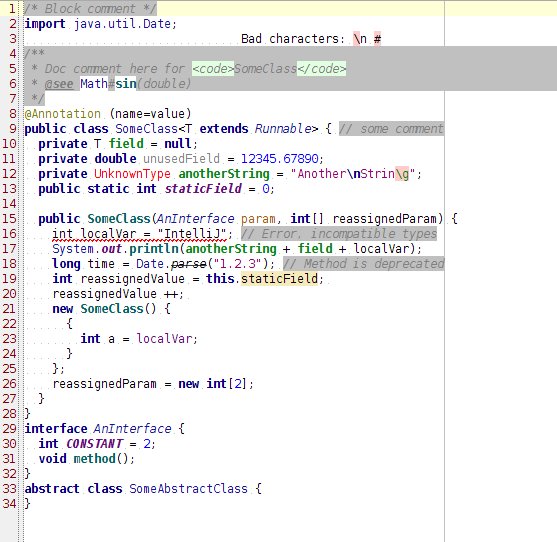
Task: Open the @see link in doc comment
Action: click(59, 84)
